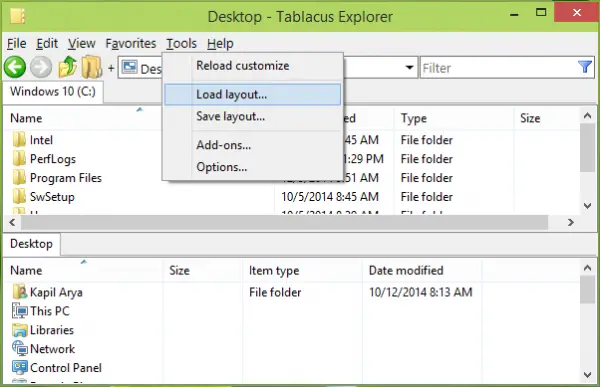
Task: Click Kapil Arya date 10/12/2014 8:13 AM
Action: [421, 292]
